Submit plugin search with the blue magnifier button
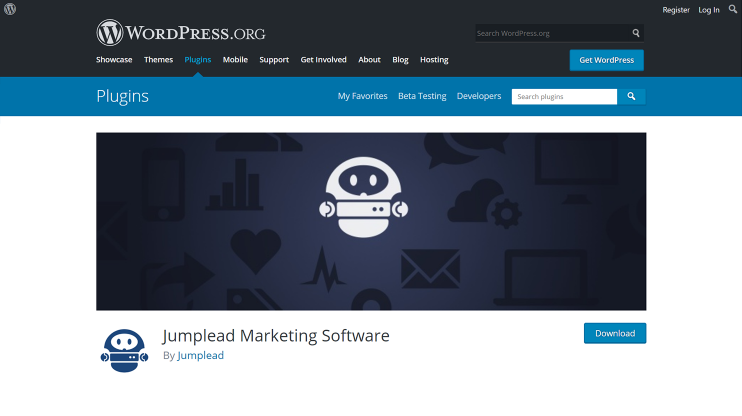742x416 pixels. pos(631,97)
